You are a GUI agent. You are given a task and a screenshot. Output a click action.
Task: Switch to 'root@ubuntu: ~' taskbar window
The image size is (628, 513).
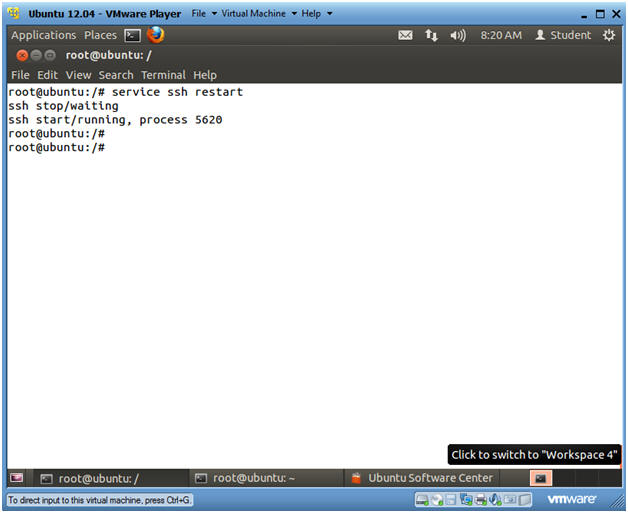[x=264, y=478]
